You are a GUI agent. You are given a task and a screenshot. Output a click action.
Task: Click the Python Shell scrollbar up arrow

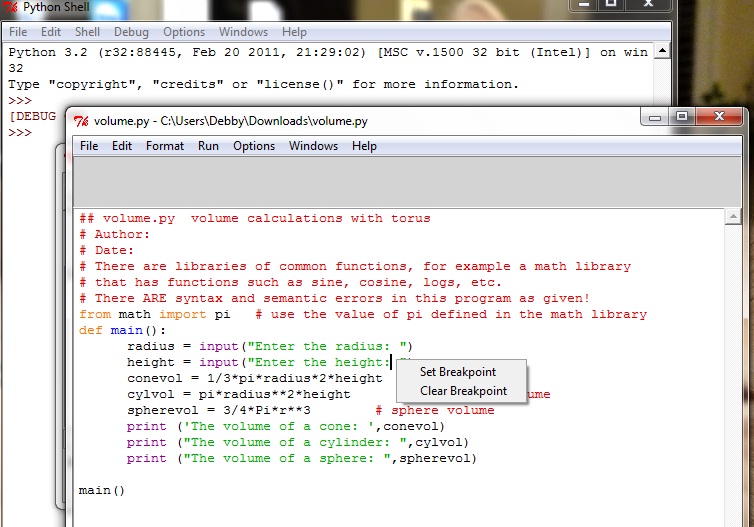[x=663, y=50]
